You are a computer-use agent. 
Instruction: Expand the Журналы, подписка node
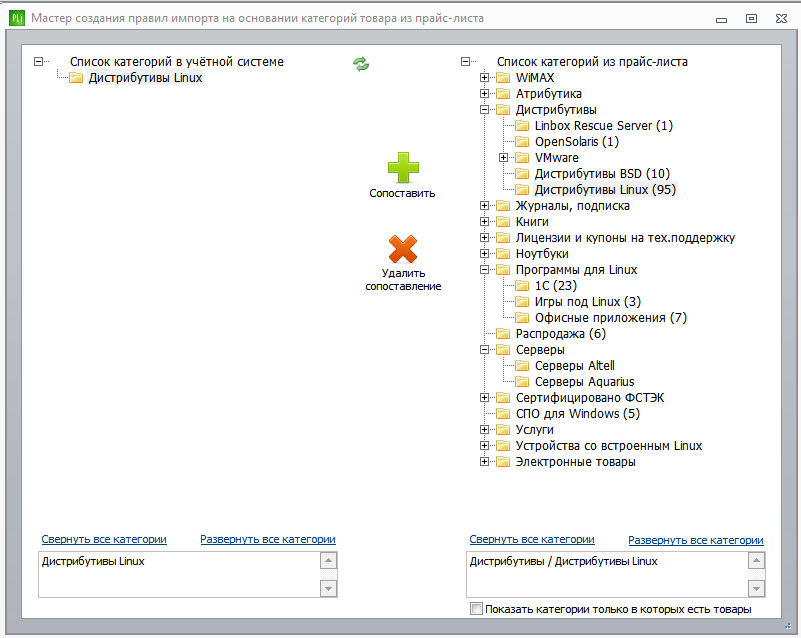click(484, 205)
